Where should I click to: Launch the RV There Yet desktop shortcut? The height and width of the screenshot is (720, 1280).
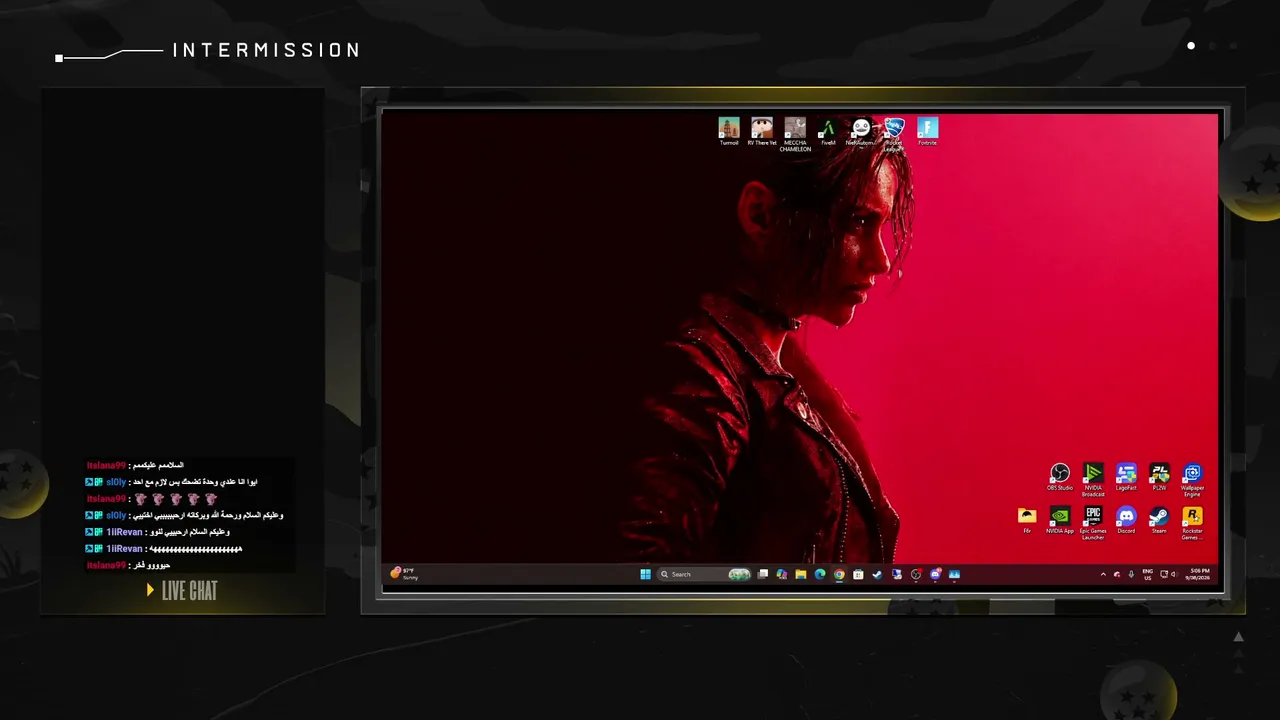pyautogui.click(x=762, y=131)
